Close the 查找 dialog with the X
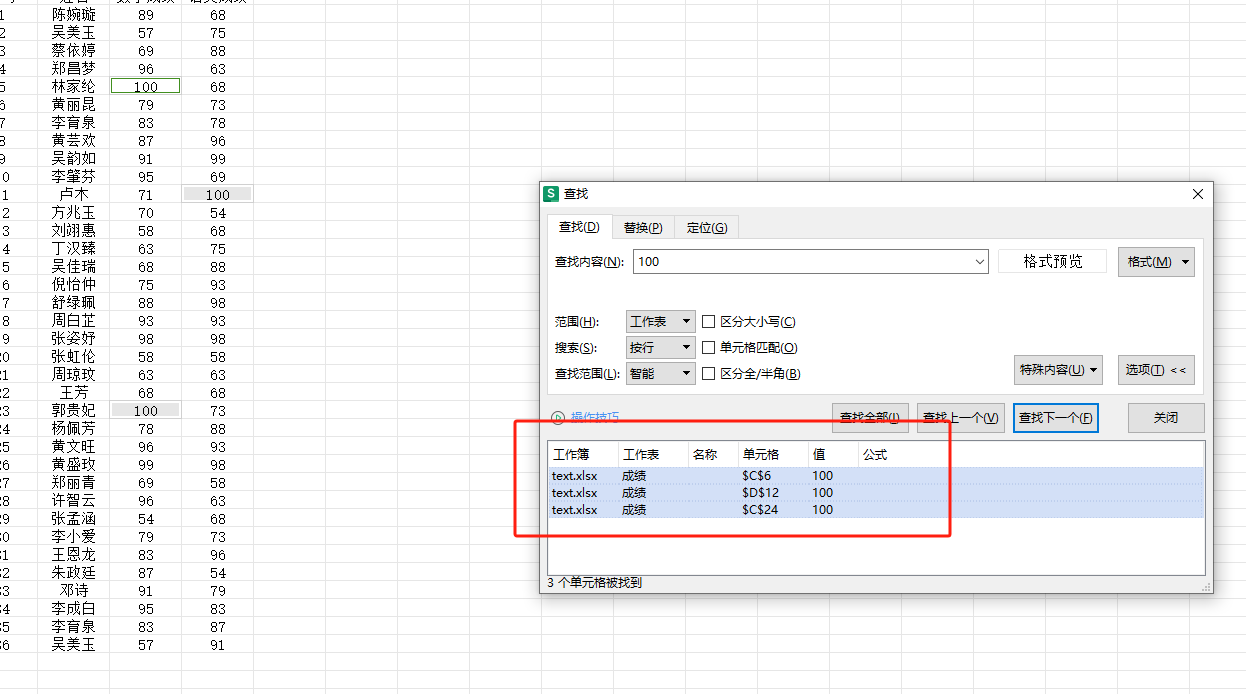Screen dimensions: 1246x694 click(1197, 194)
